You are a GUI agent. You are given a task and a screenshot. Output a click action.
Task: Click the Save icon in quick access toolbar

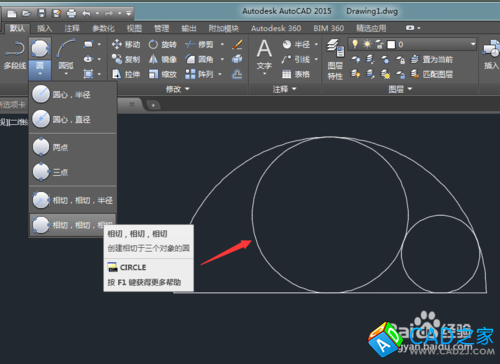41,13
